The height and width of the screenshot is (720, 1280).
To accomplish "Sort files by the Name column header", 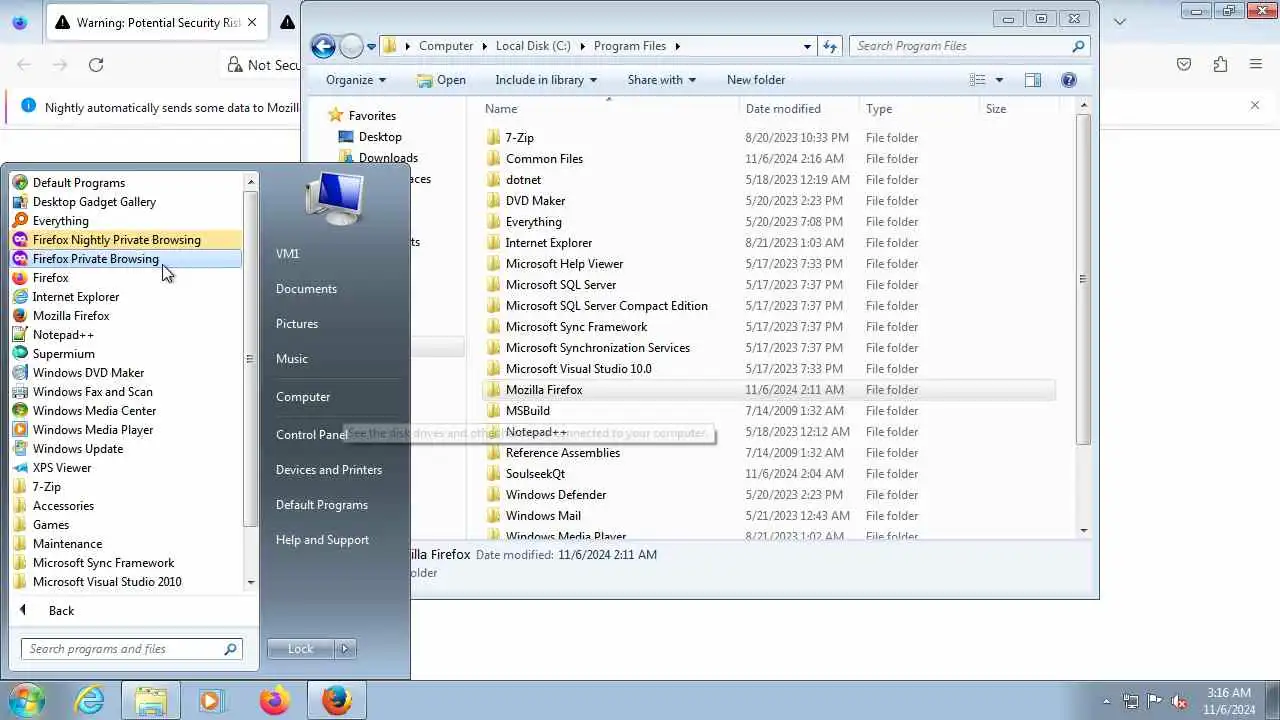I will pyautogui.click(x=609, y=109).
